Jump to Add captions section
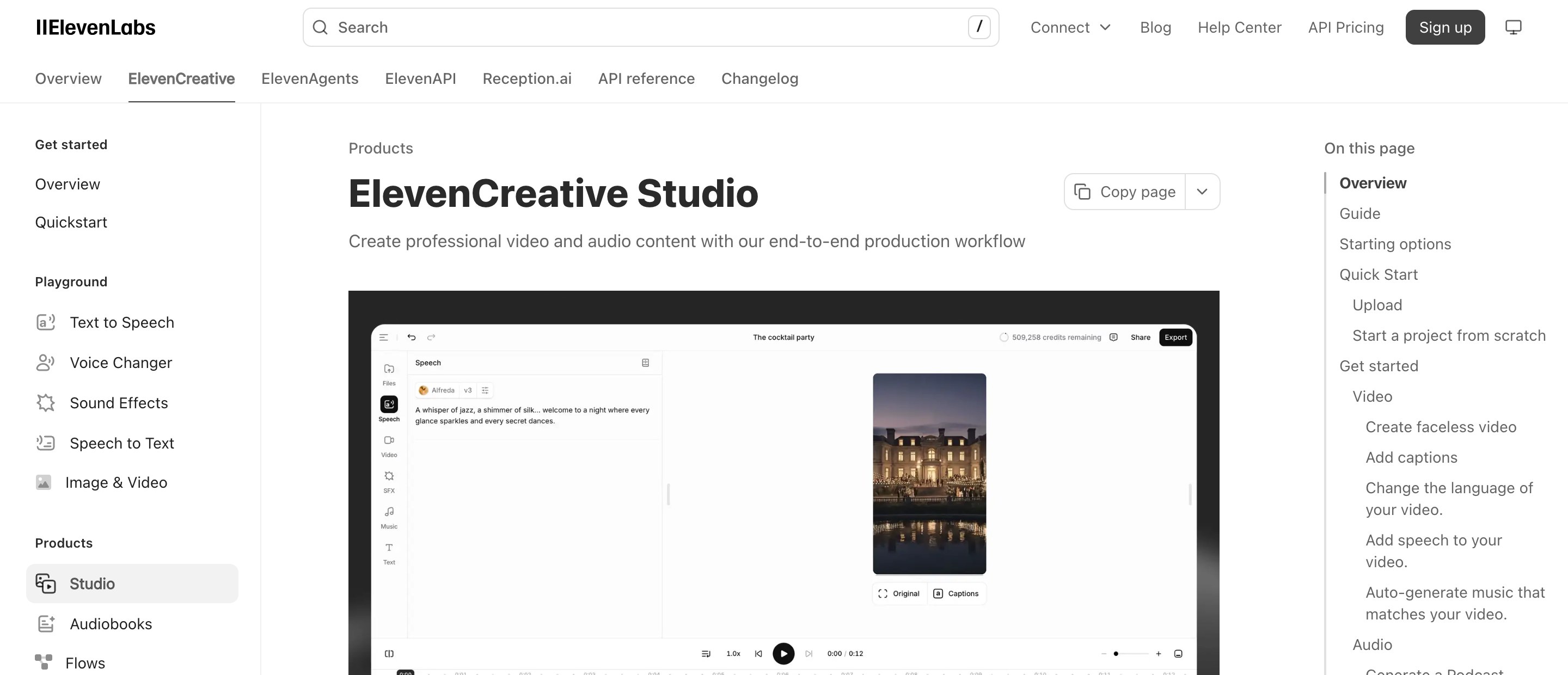This screenshot has height=675, width=1568. click(1411, 457)
